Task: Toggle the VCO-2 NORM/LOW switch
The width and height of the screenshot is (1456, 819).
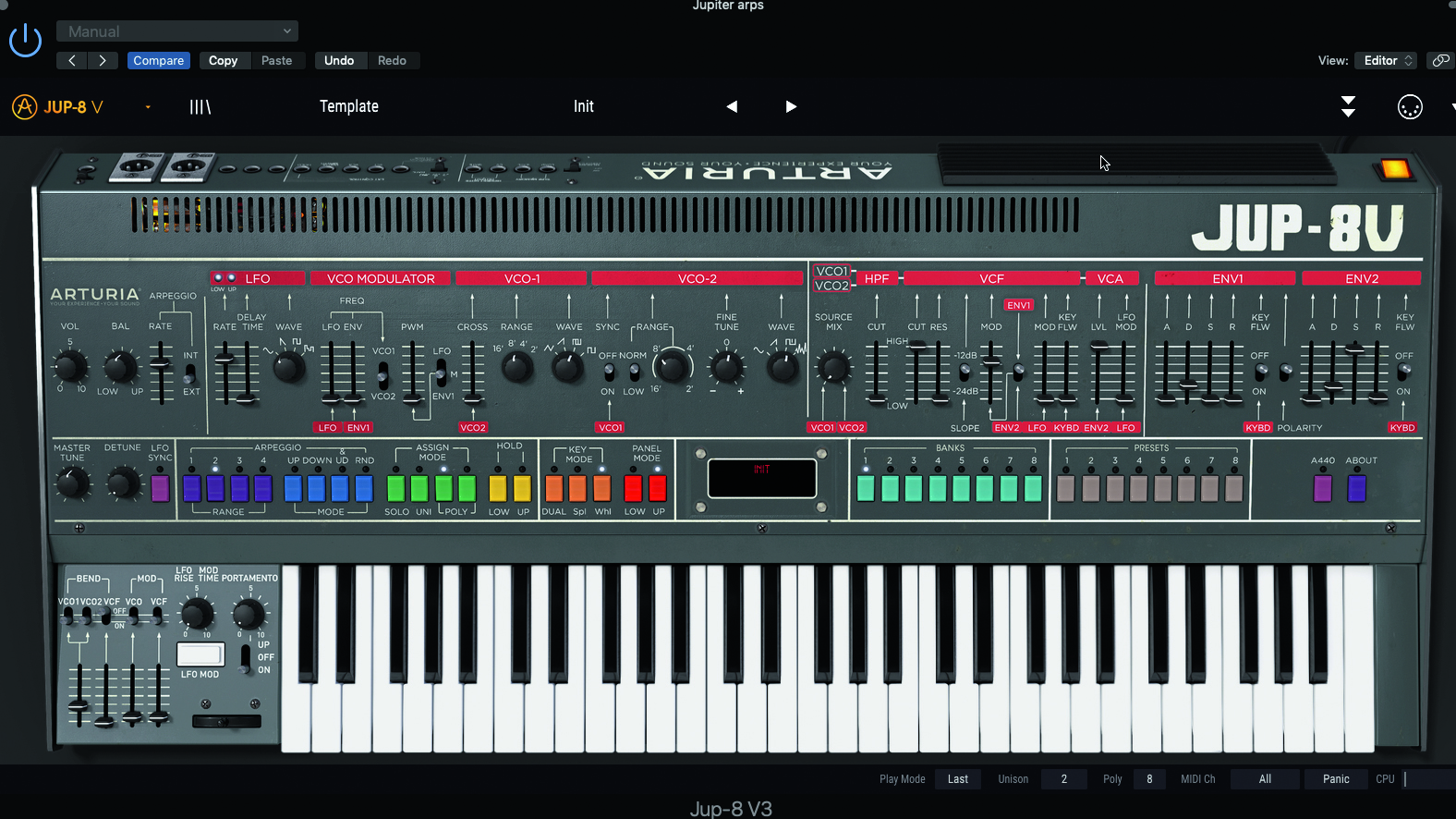Action: pos(635,373)
